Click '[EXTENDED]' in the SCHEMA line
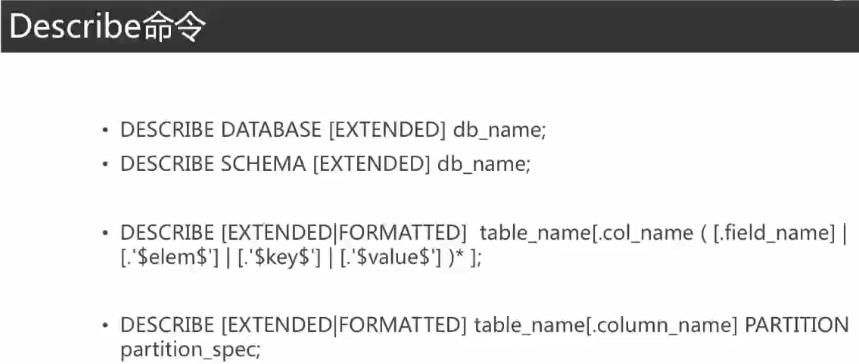This screenshot has width=859, height=364. click(371, 164)
